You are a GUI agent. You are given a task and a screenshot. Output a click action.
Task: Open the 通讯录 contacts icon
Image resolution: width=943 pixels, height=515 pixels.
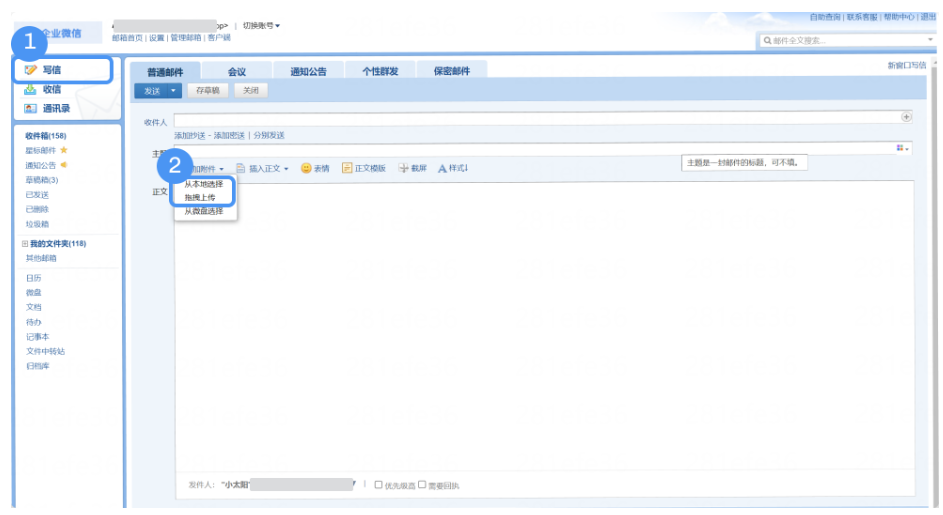coord(31,108)
